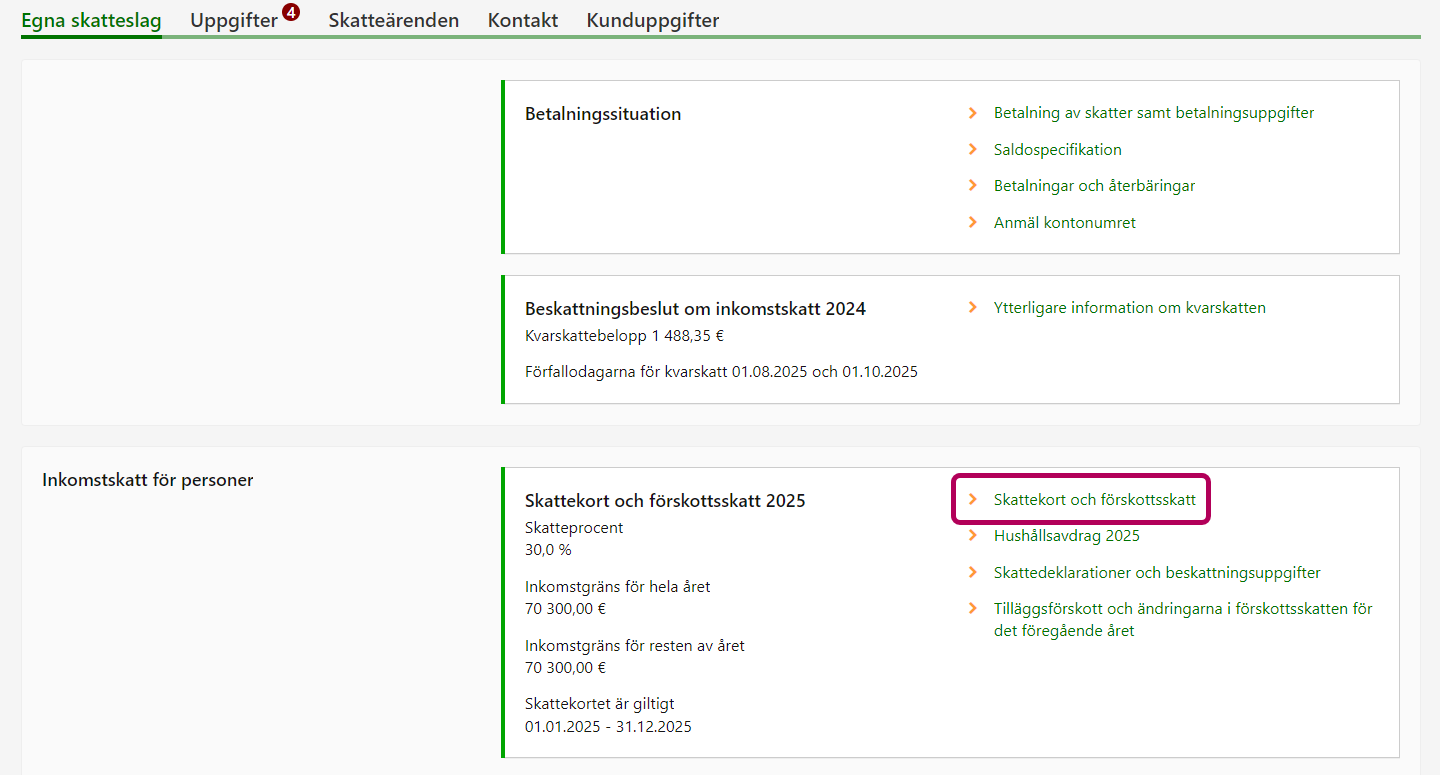The height and width of the screenshot is (775, 1440).
Task: Click the chevron next to Anmäl kontonumret
Action: [972, 222]
